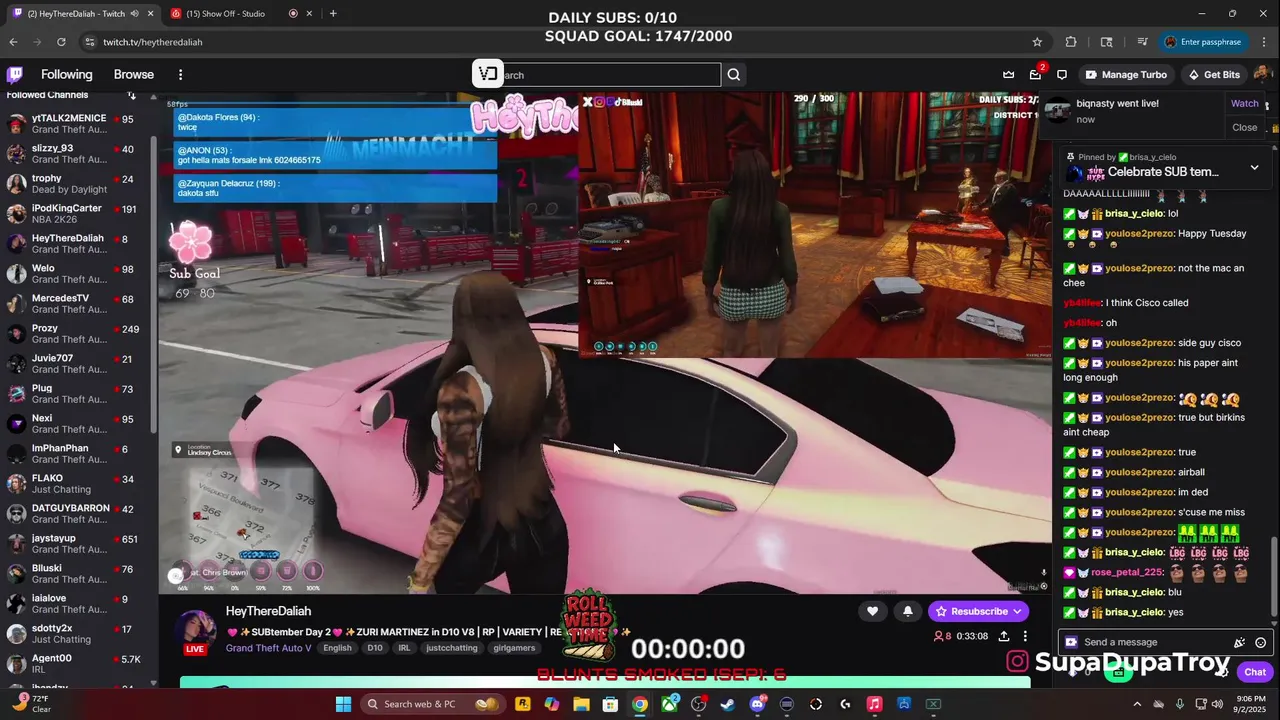
Task: Open HeyThereDaliah channel name link
Action: point(268,611)
